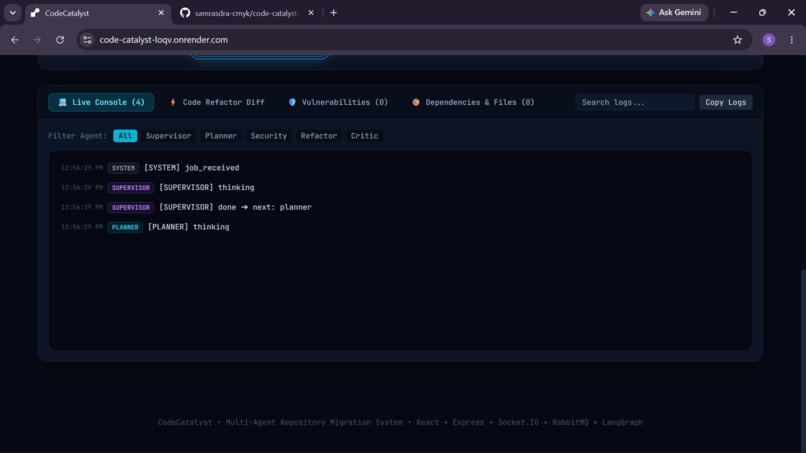The width and height of the screenshot is (806, 453).
Task: Filter logs by Refactor agent
Action: (x=319, y=136)
